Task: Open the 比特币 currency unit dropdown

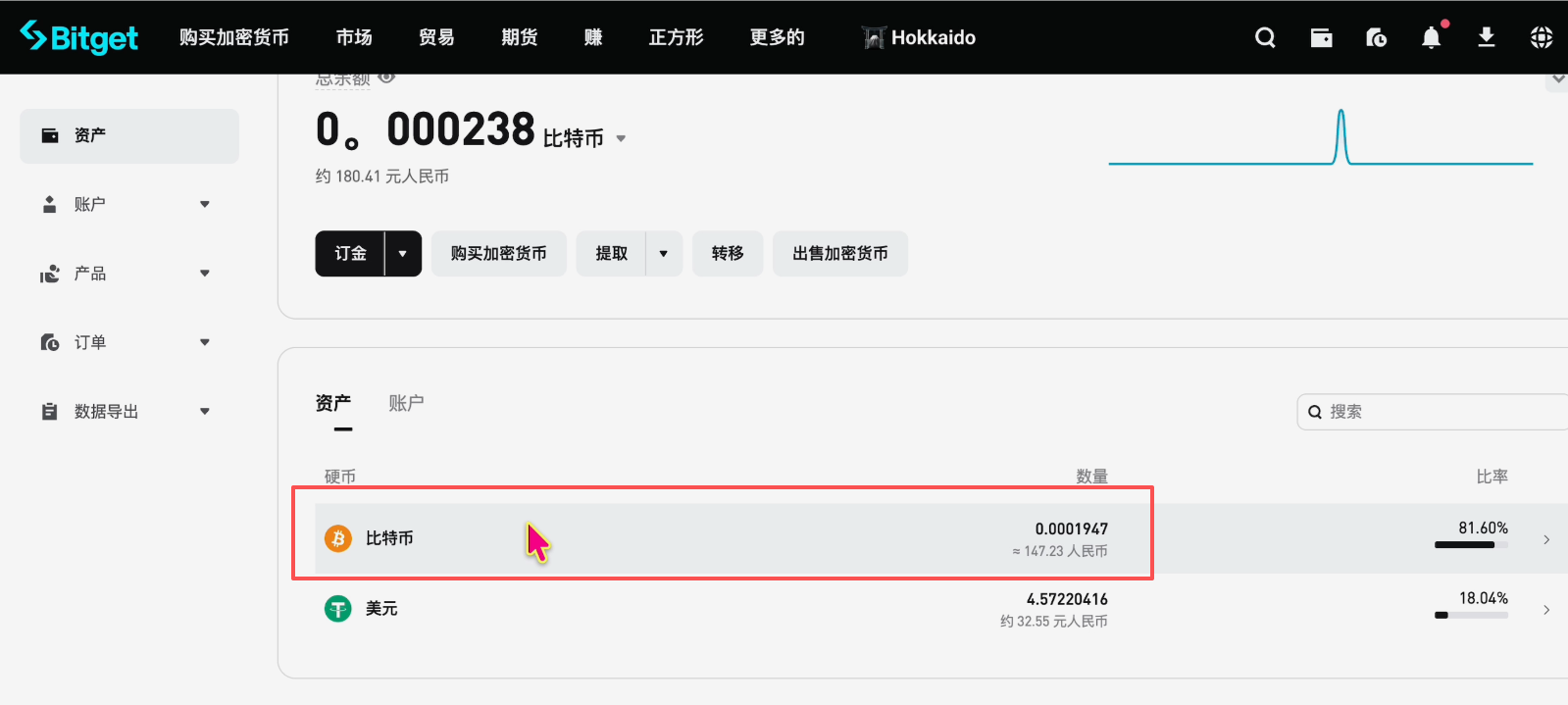Action: tap(621, 139)
